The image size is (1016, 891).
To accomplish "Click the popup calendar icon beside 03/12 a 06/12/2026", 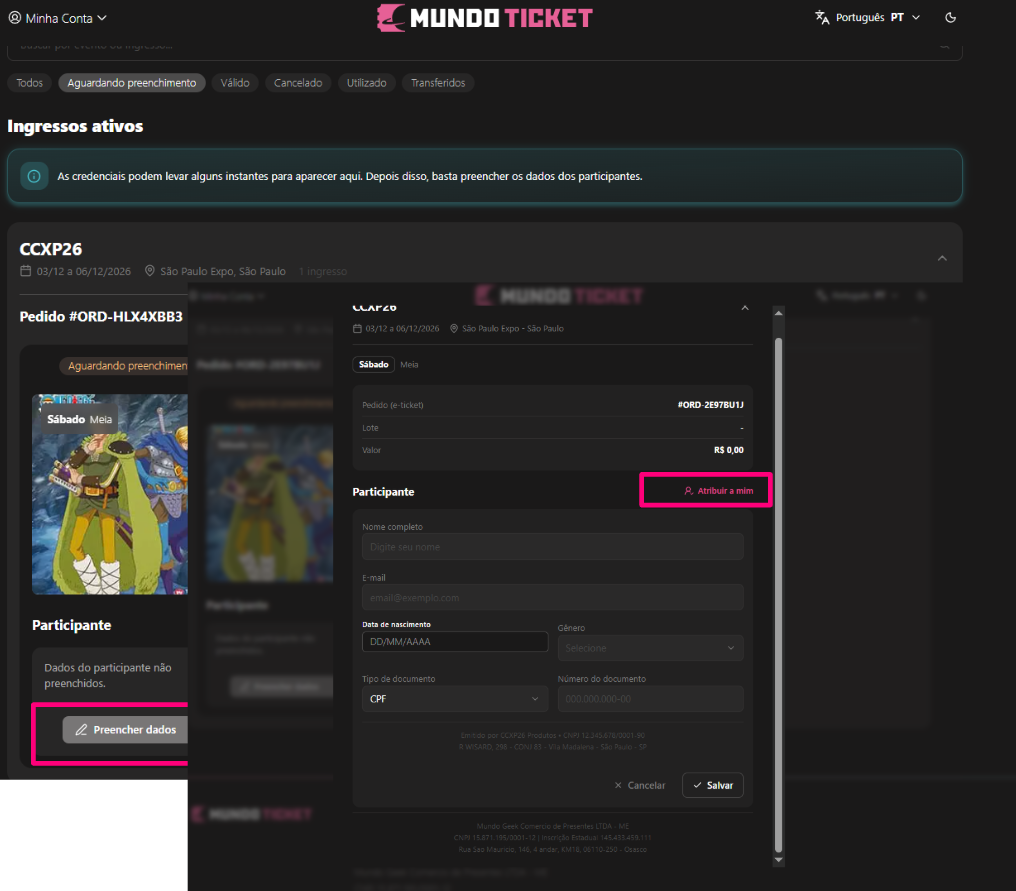I will pos(357,329).
